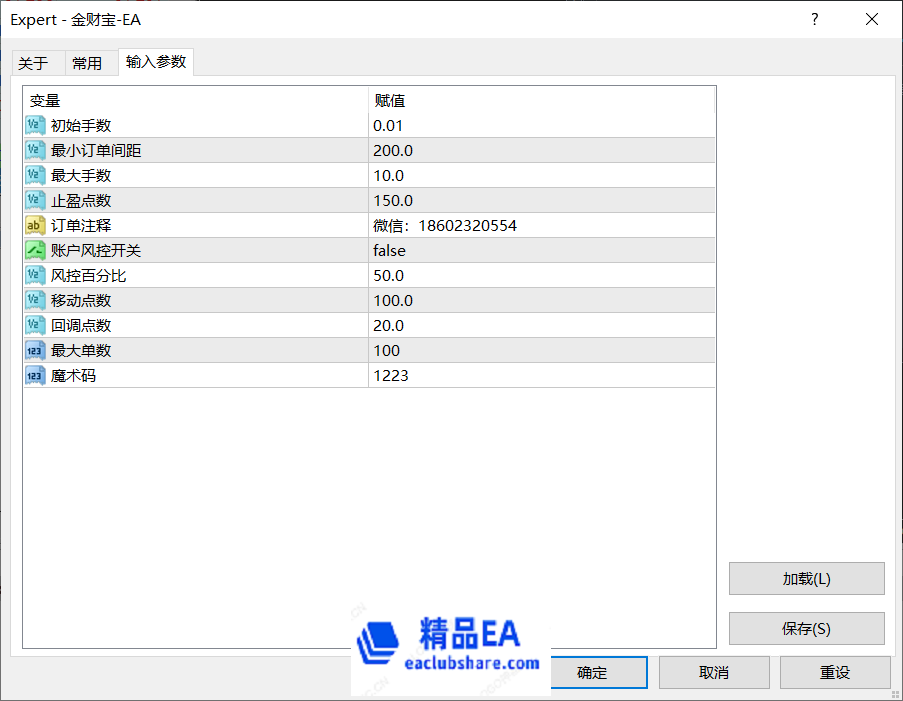Click the 最大单数 integer type icon

point(35,350)
